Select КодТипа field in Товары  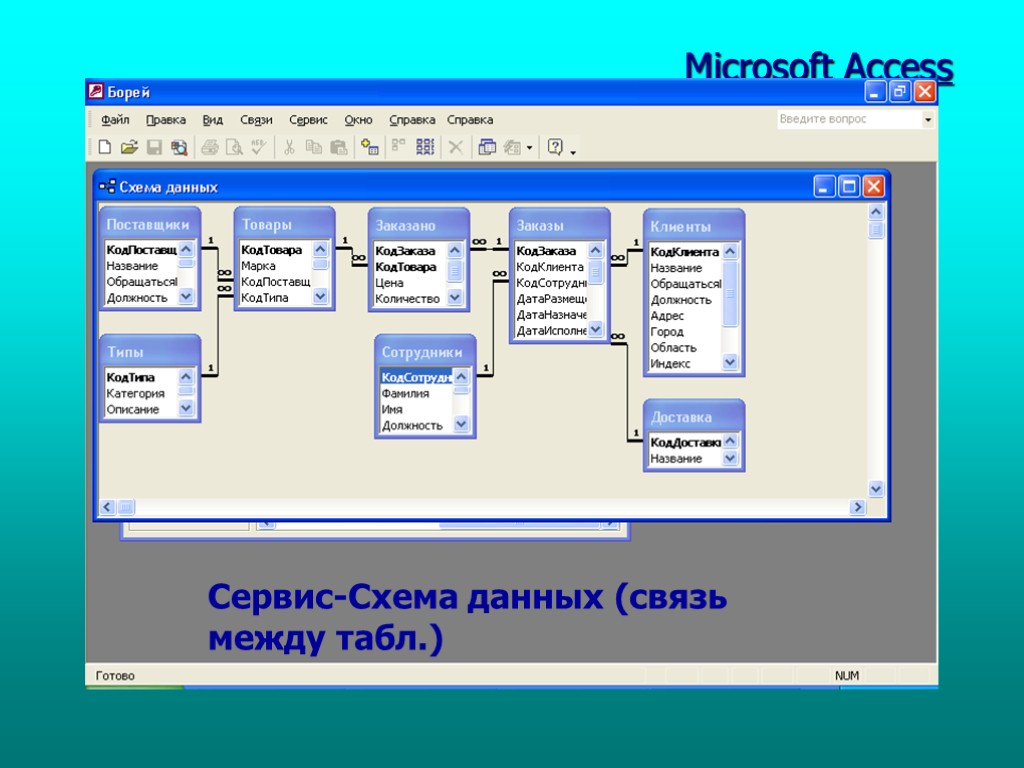pos(264,298)
